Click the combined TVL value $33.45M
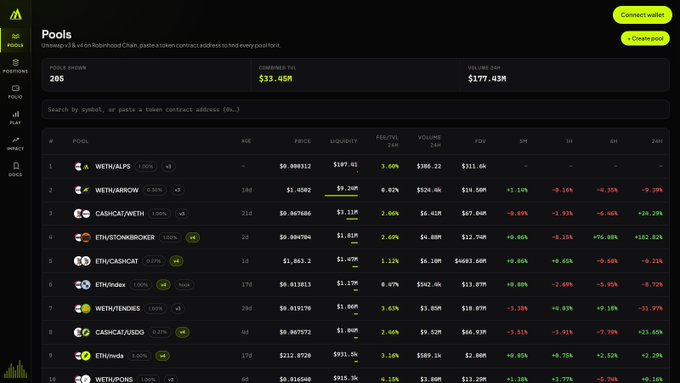The height and width of the screenshot is (383, 680). point(275,79)
